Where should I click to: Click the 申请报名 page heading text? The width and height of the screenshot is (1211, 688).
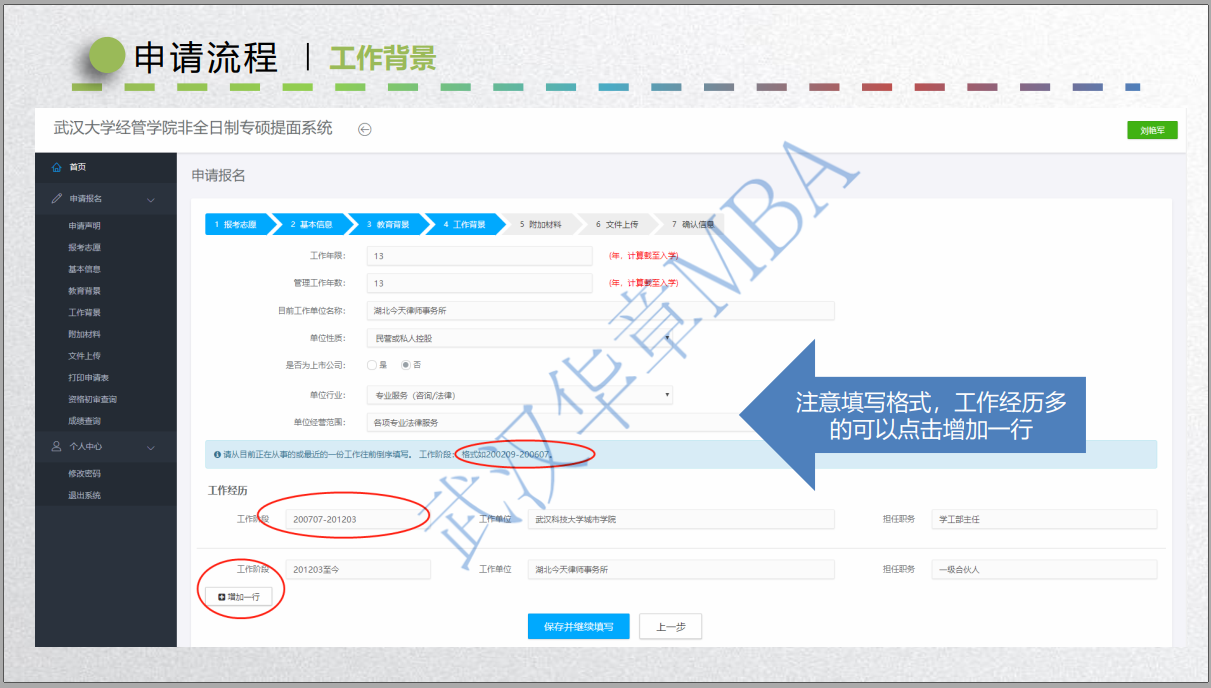click(x=218, y=176)
